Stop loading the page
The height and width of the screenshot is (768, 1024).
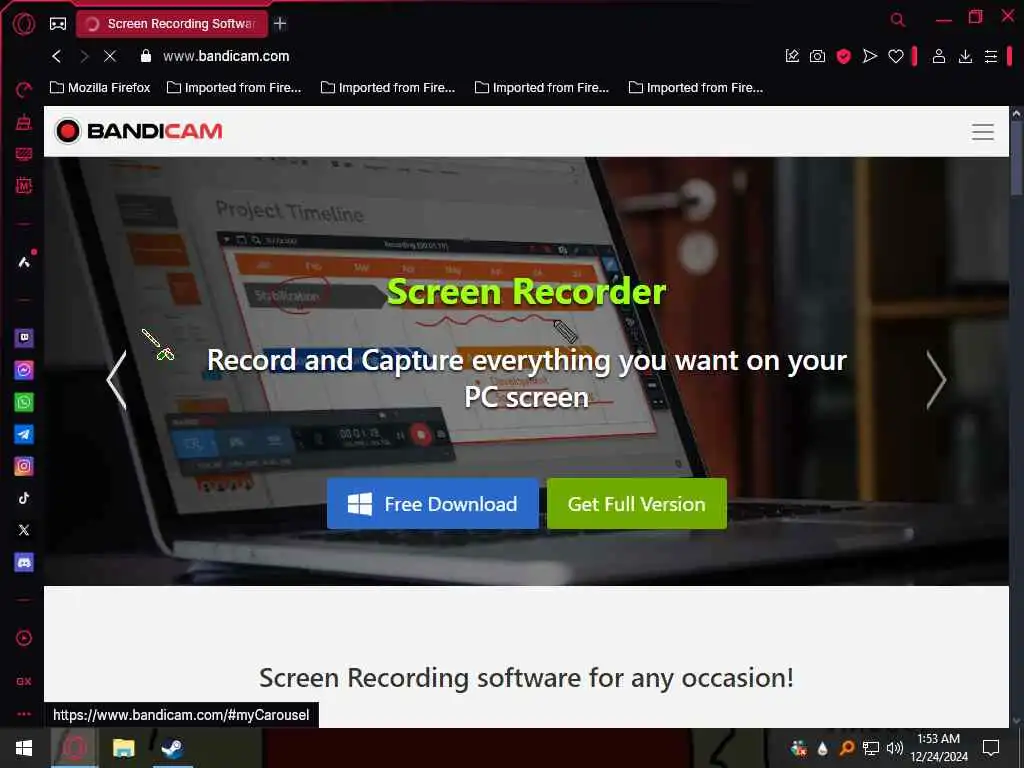pos(110,56)
